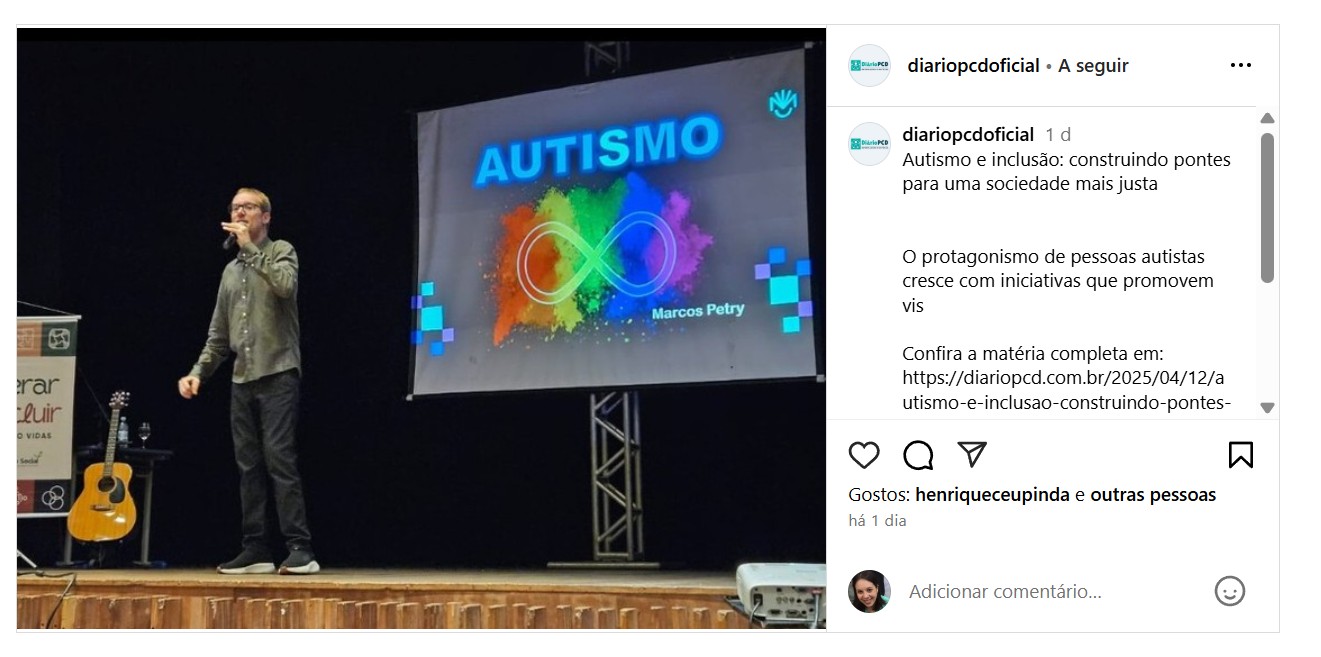Click the caption scrollbar thumb
Image resolution: width=1321 pixels, height=657 pixels.
pyautogui.click(x=1267, y=208)
